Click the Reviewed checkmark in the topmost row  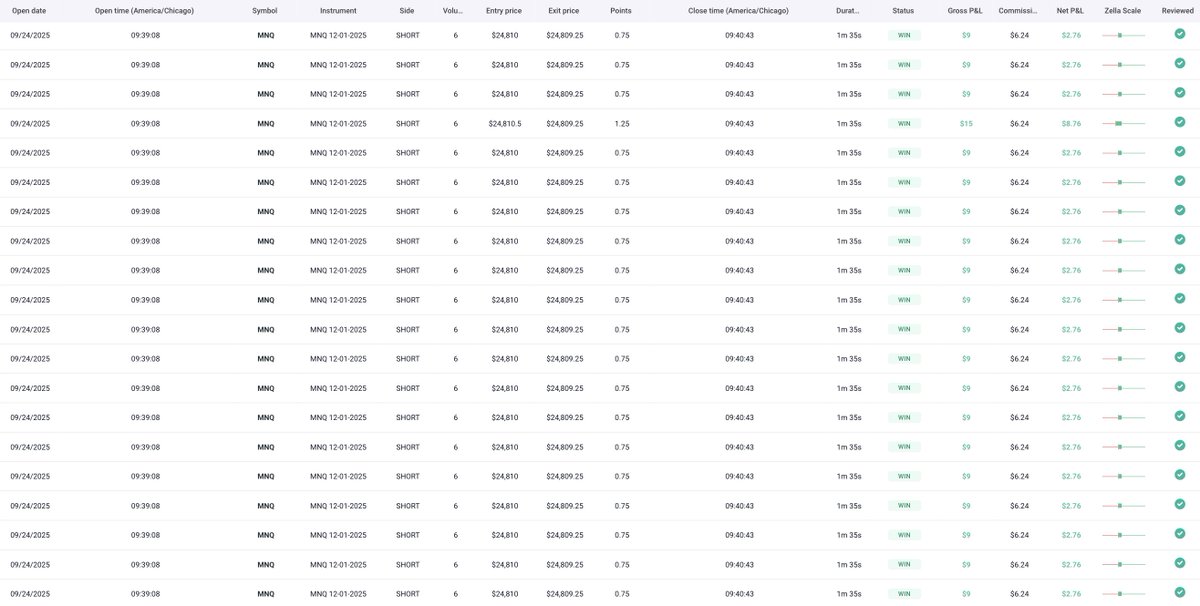tap(1180, 34)
